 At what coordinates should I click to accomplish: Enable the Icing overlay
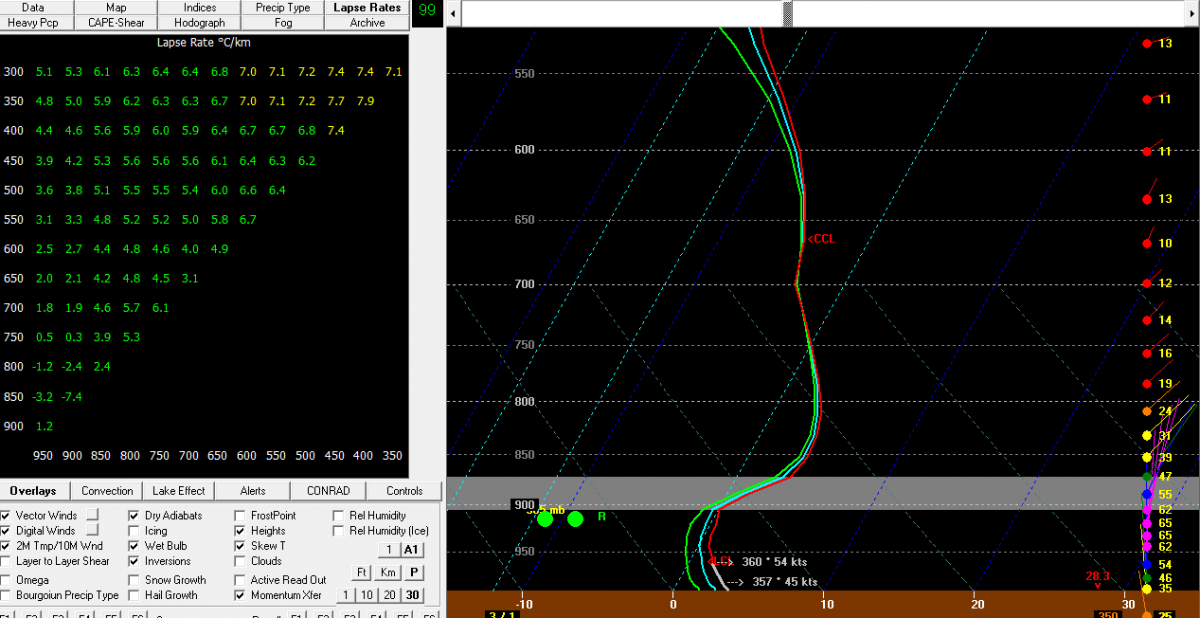[x=136, y=531]
